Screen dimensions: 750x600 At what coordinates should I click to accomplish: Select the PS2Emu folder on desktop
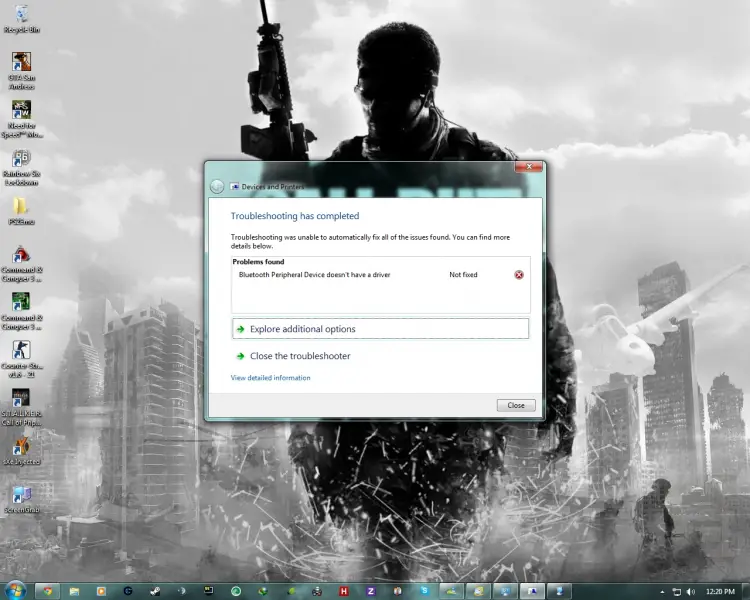click(x=21, y=211)
